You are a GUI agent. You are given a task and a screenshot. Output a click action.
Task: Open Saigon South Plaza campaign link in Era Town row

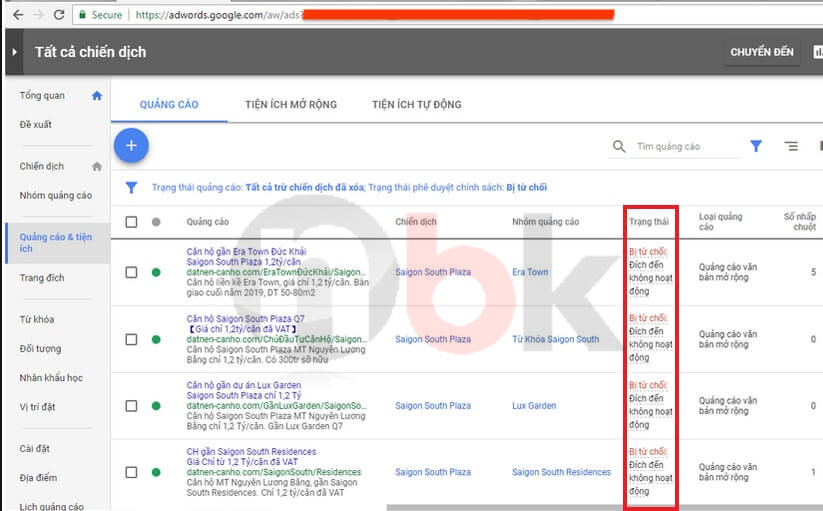click(433, 272)
